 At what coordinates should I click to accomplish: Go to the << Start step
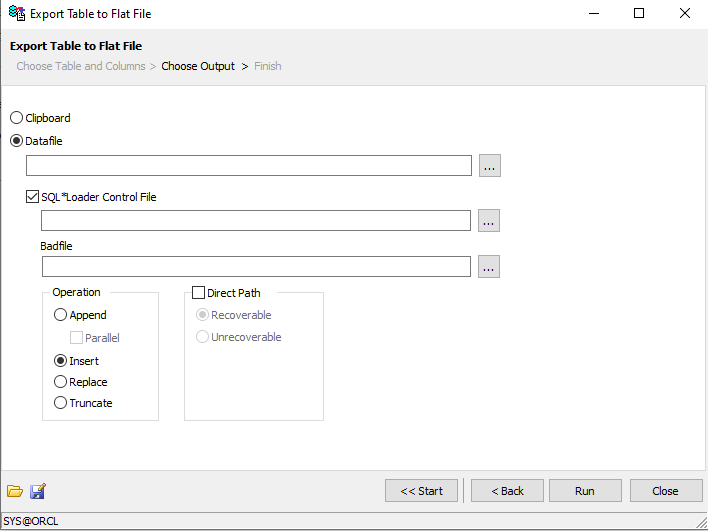point(421,491)
